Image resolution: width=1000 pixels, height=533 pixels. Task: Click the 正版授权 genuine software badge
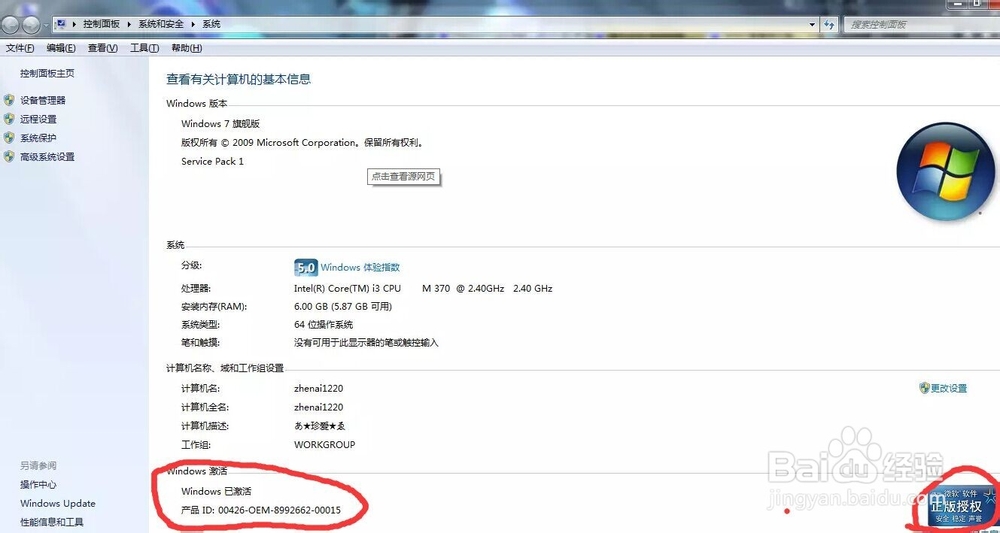click(x=960, y=506)
